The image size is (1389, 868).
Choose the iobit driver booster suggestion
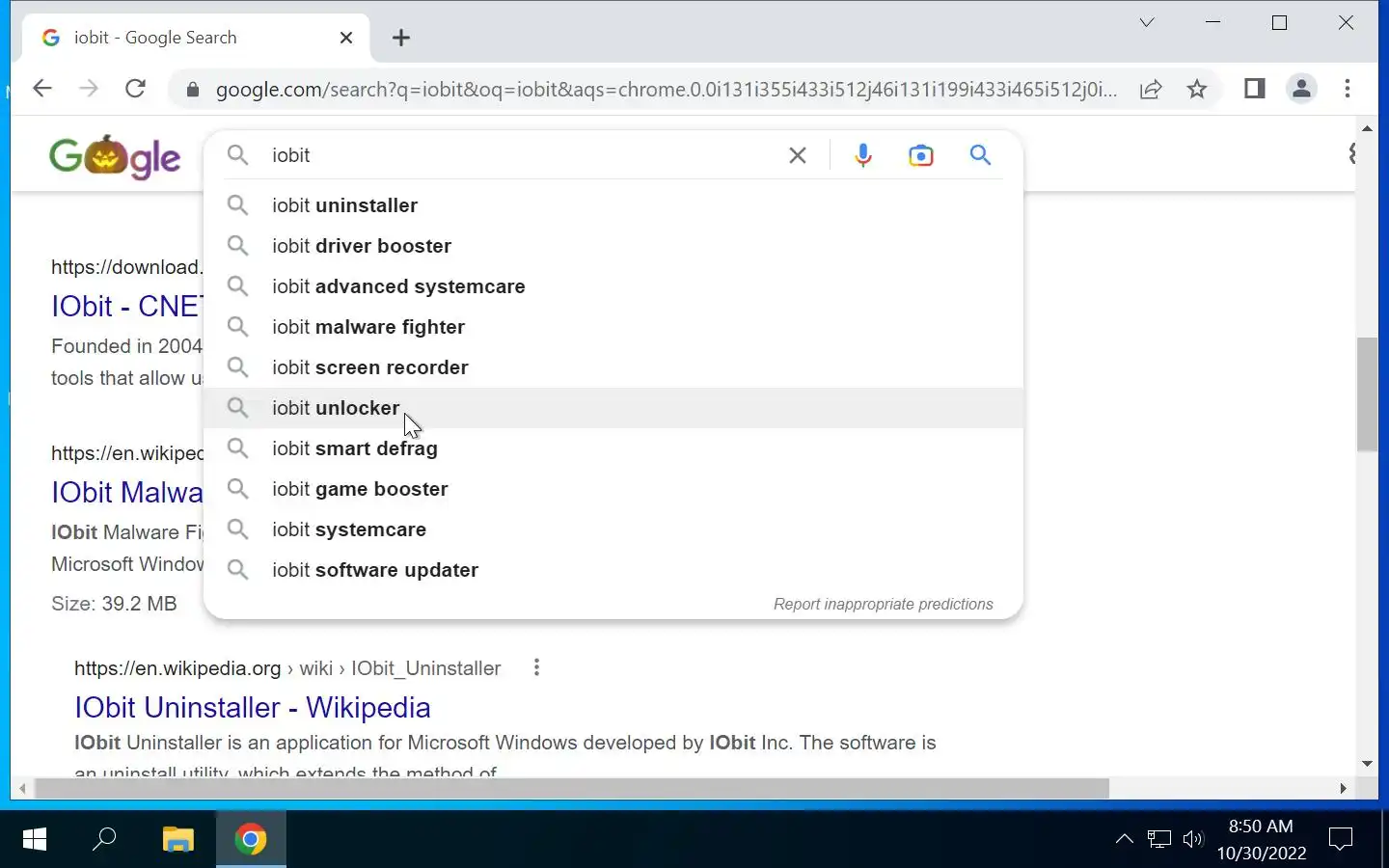click(613, 246)
